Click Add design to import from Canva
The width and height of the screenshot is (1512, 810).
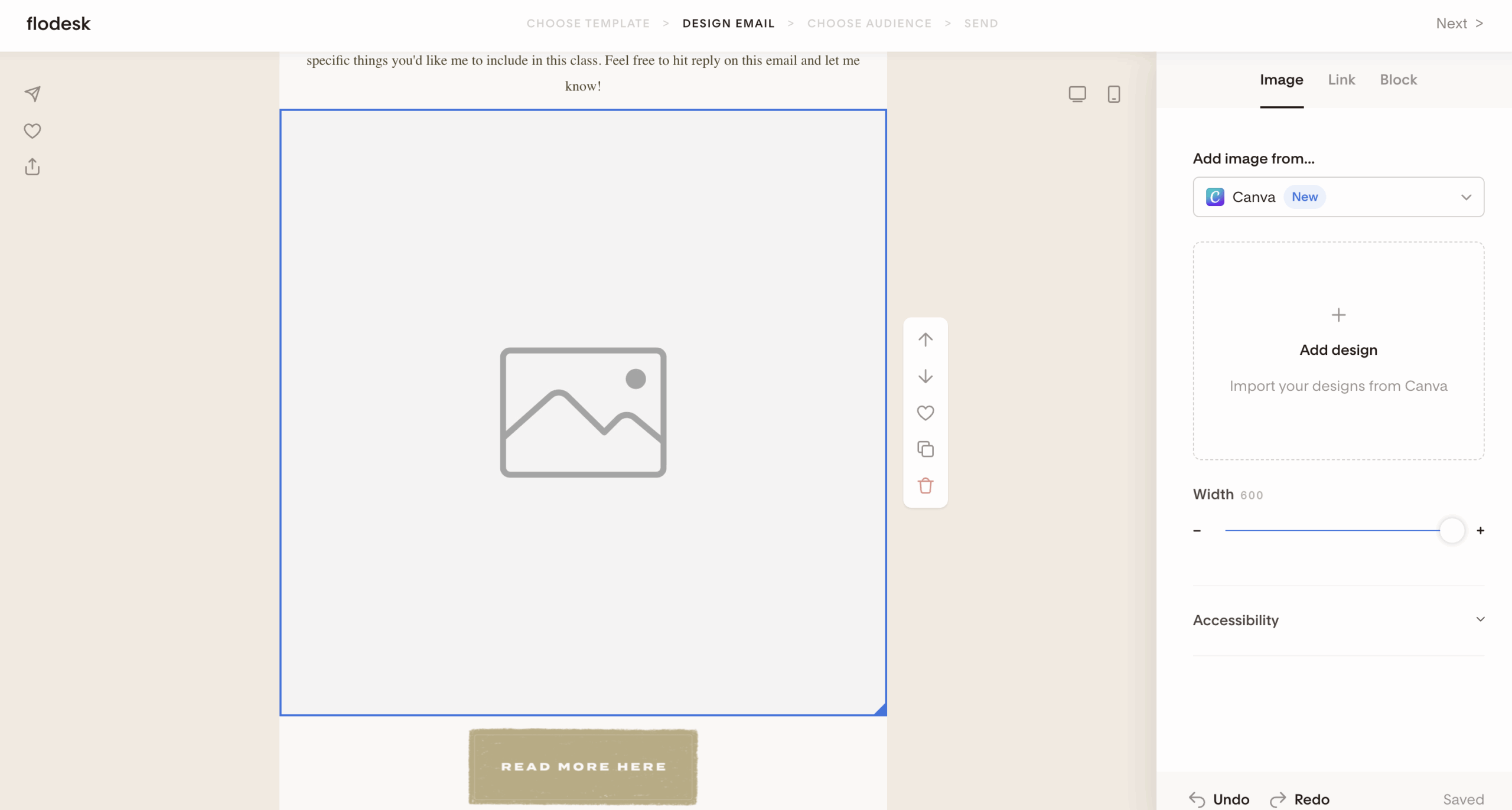tap(1338, 350)
